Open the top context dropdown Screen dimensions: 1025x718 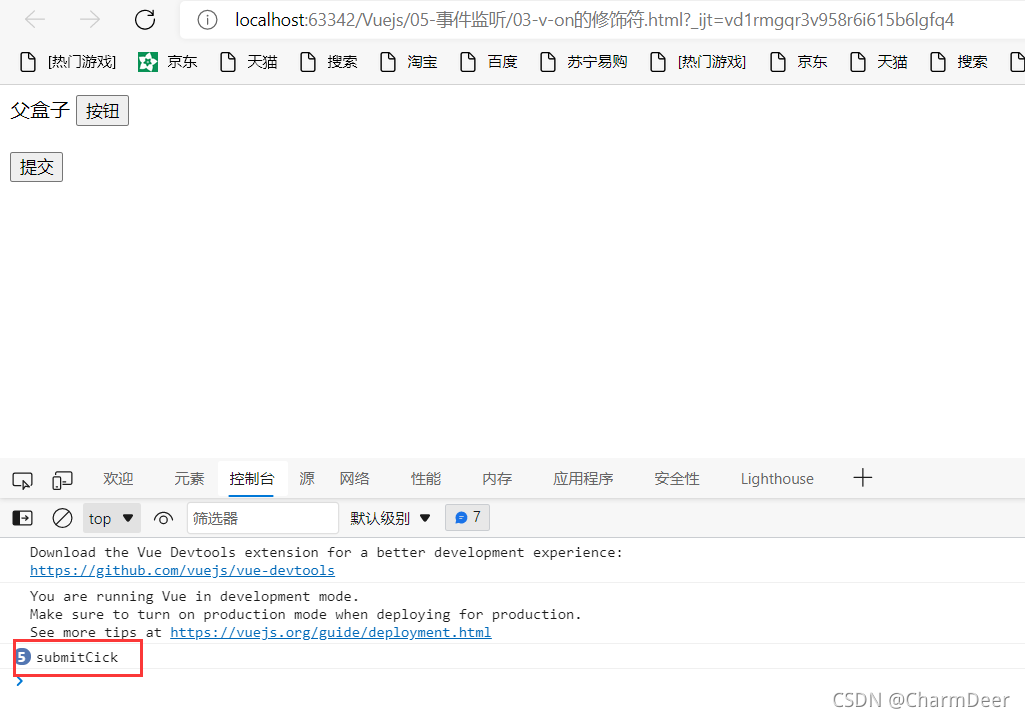pyautogui.click(x=112, y=519)
